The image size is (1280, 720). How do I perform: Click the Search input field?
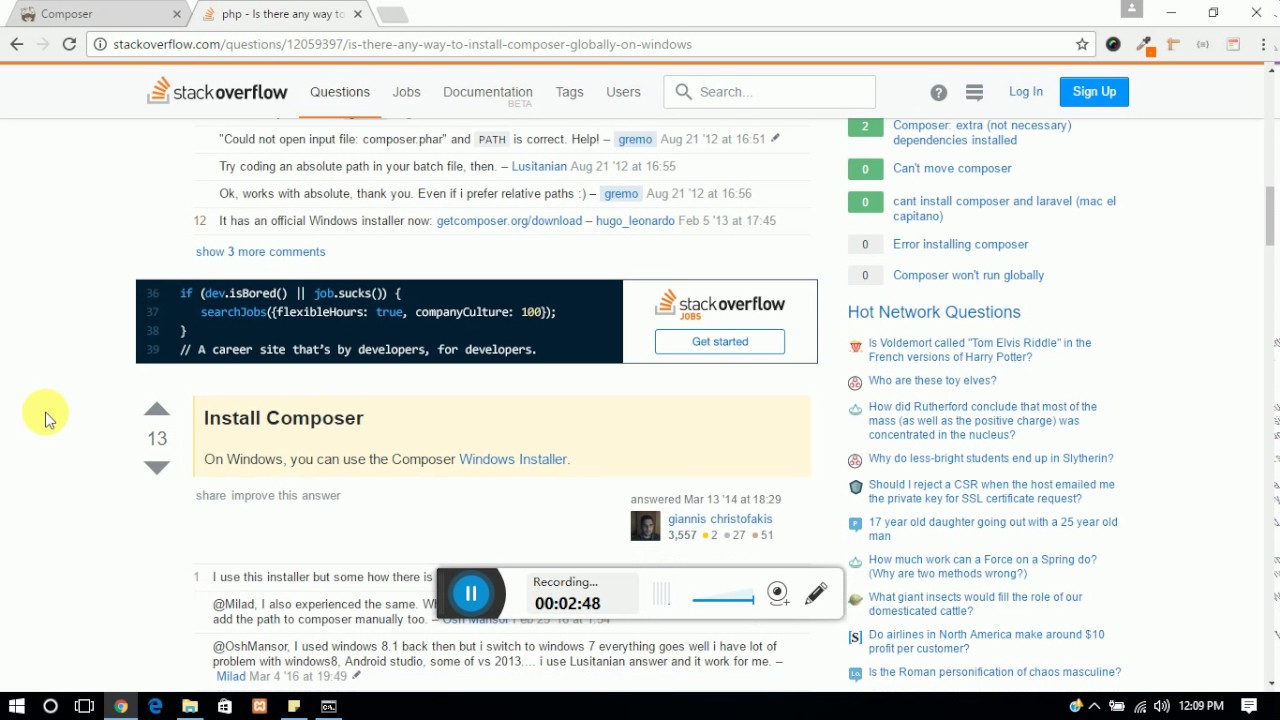(769, 92)
